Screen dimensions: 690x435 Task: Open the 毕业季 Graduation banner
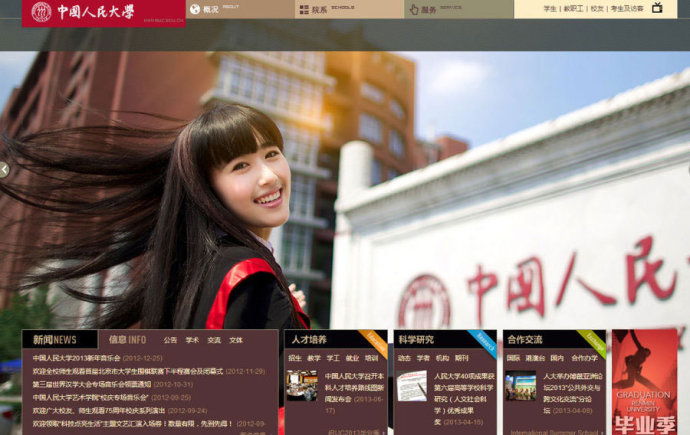point(644,382)
